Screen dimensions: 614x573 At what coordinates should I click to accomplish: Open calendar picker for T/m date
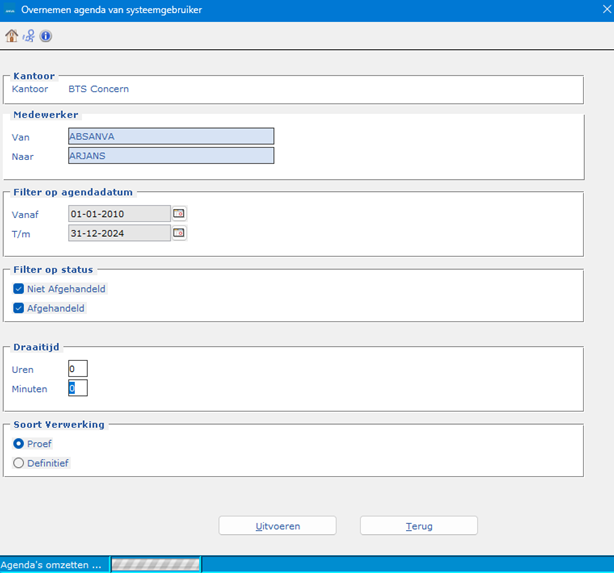click(x=179, y=233)
